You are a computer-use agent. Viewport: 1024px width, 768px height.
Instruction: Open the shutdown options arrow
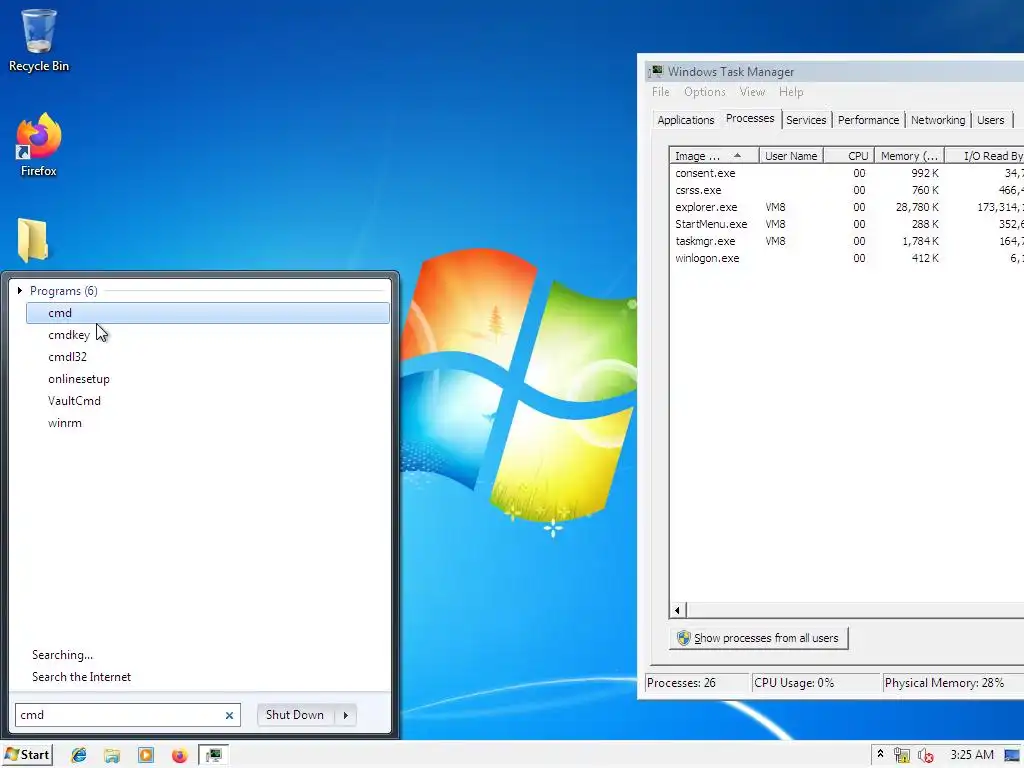(345, 715)
